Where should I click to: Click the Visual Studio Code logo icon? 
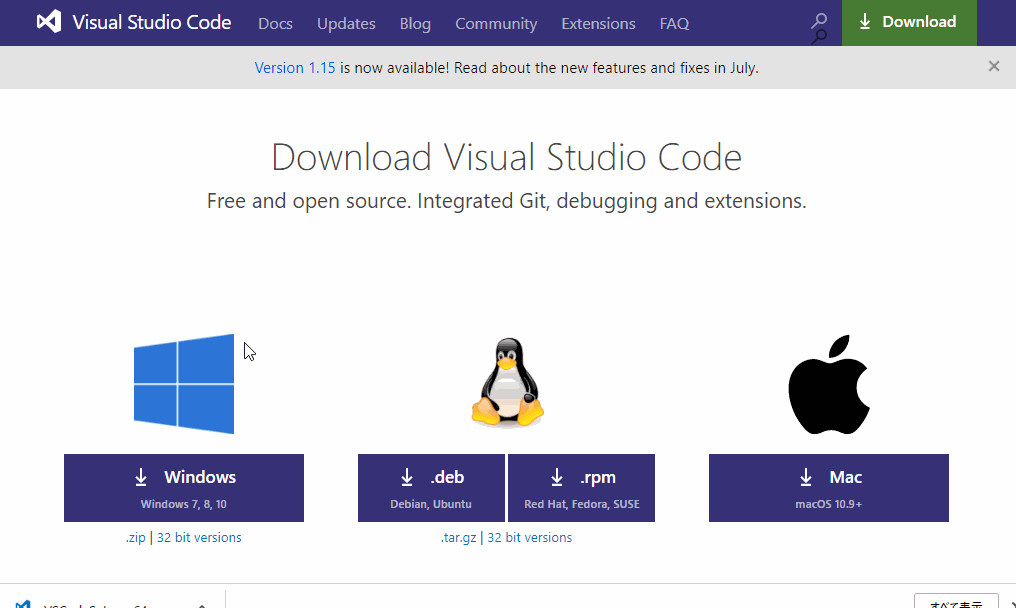click(48, 22)
